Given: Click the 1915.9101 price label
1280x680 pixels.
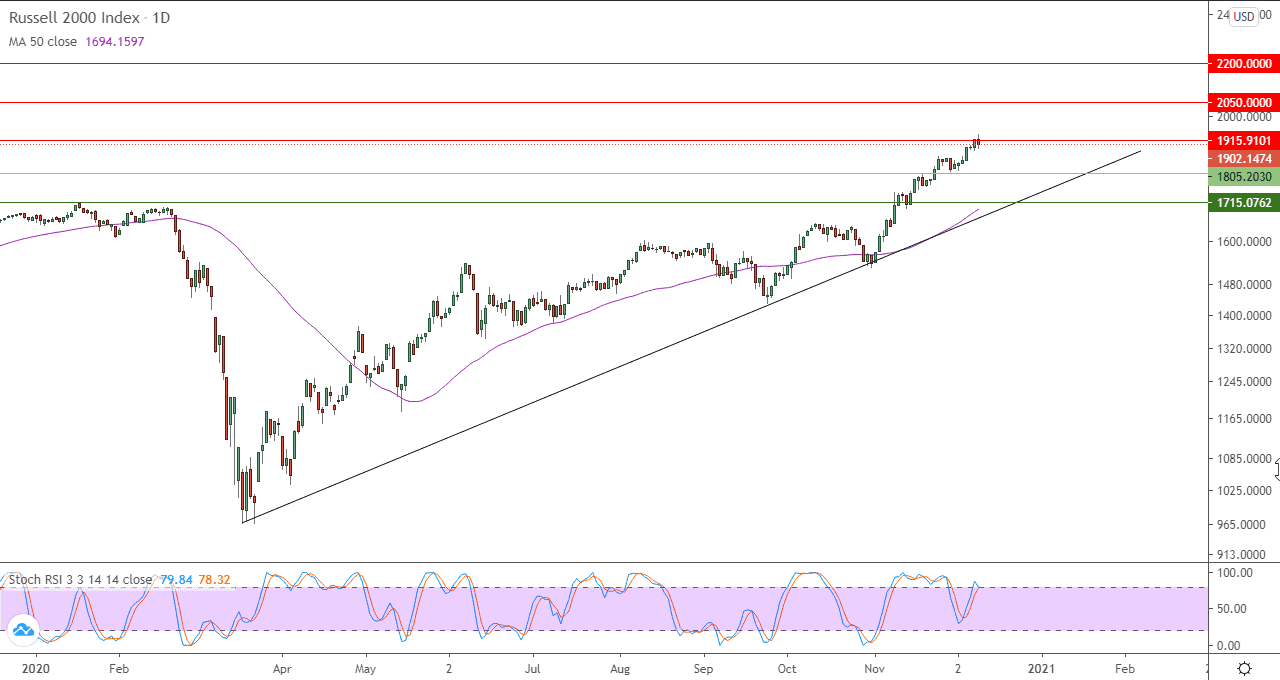Looking at the screenshot, I should click(1244, 141).
